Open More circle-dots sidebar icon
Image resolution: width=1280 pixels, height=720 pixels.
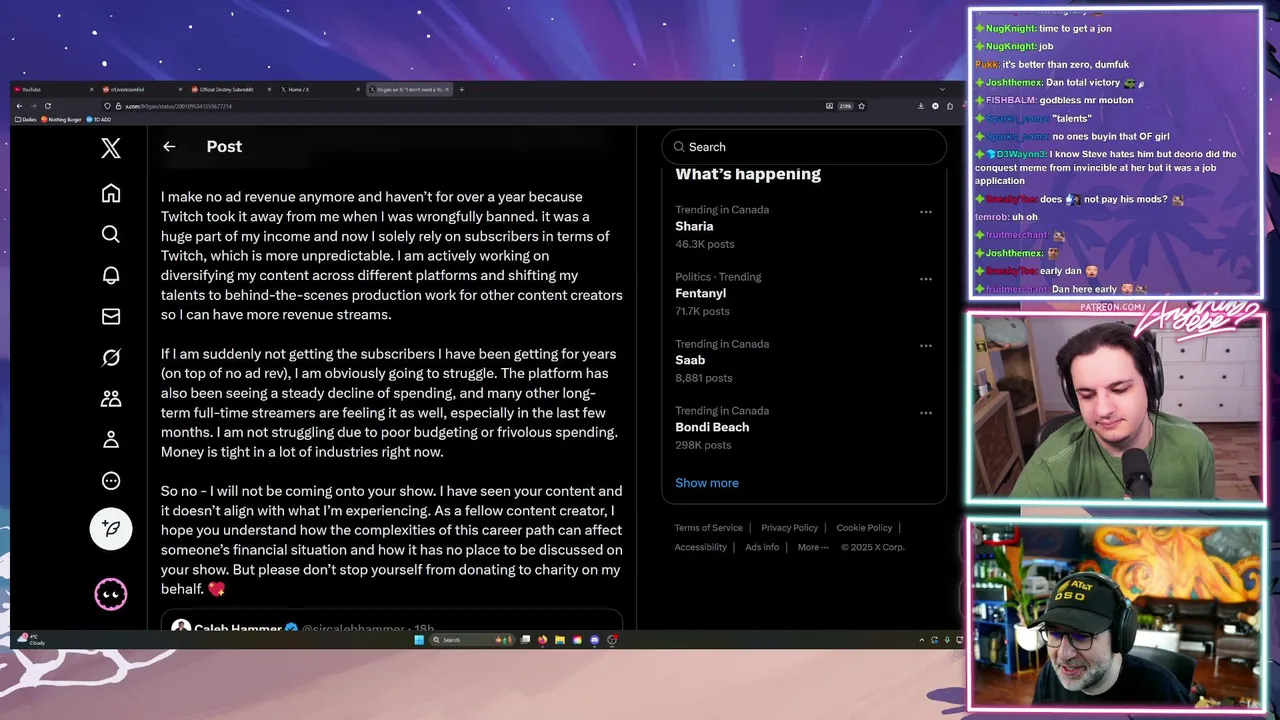pyautogui.click(x=111, y=480)
